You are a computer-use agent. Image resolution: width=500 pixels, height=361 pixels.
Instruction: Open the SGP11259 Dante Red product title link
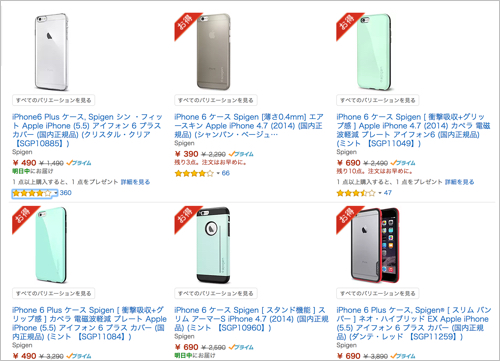tap(414, 323)
